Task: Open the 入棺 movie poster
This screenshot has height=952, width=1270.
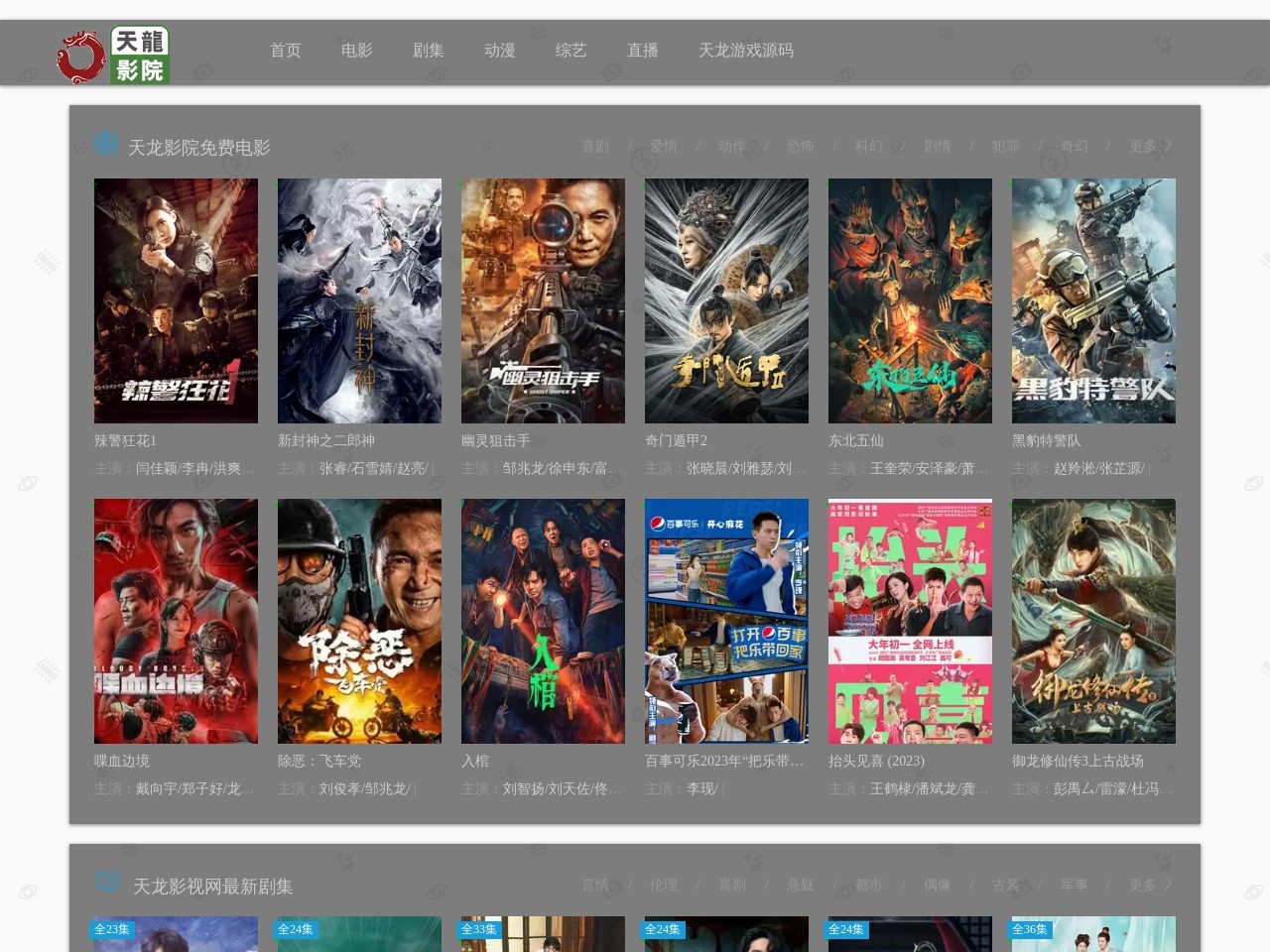Action: point(543,621)
